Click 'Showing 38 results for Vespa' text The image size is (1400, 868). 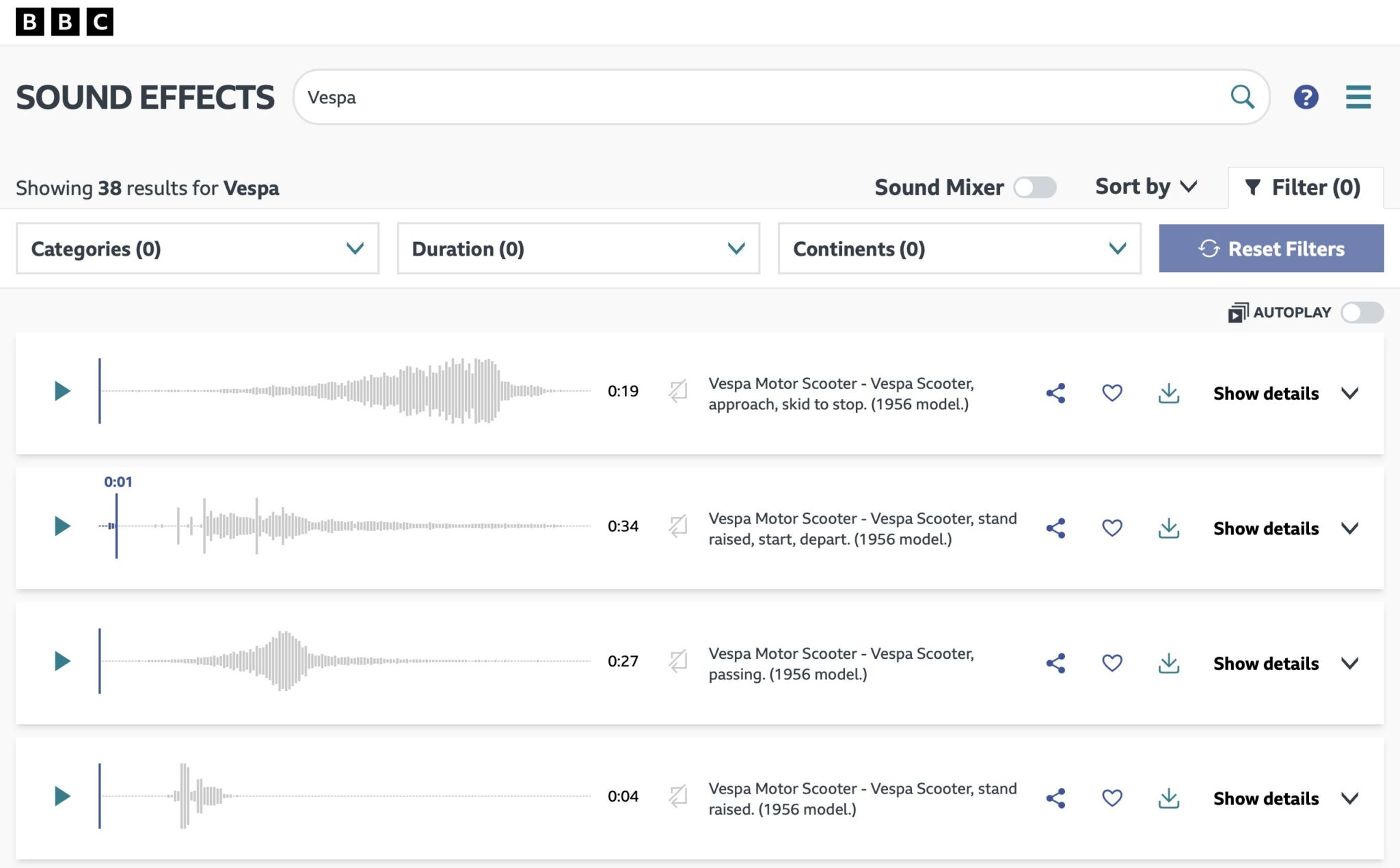(x=147, y=188)
